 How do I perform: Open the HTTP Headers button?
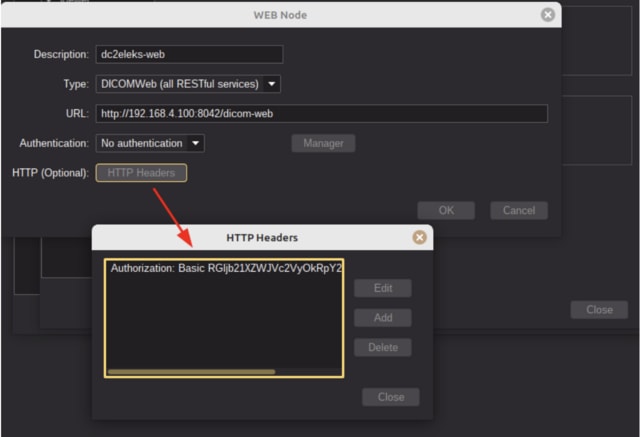tap(141, 173)
